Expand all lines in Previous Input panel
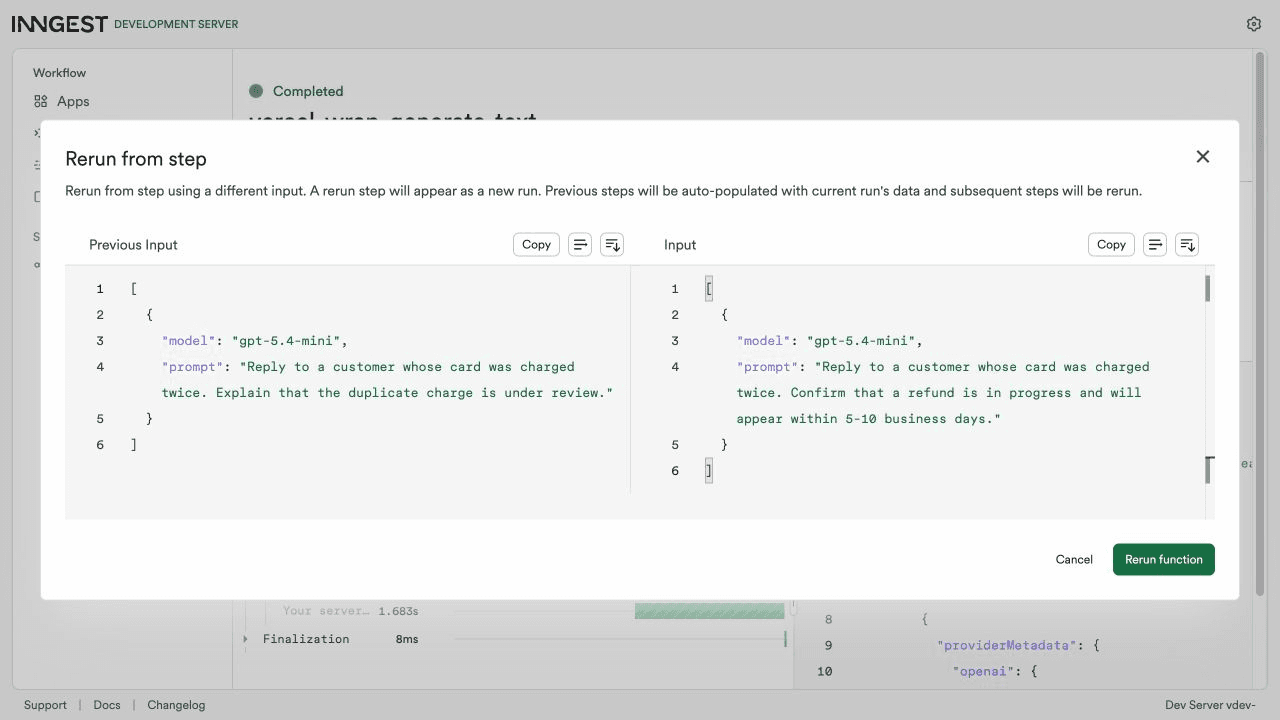The width and height of the screenshot is (1280, 720). (612, 244)
